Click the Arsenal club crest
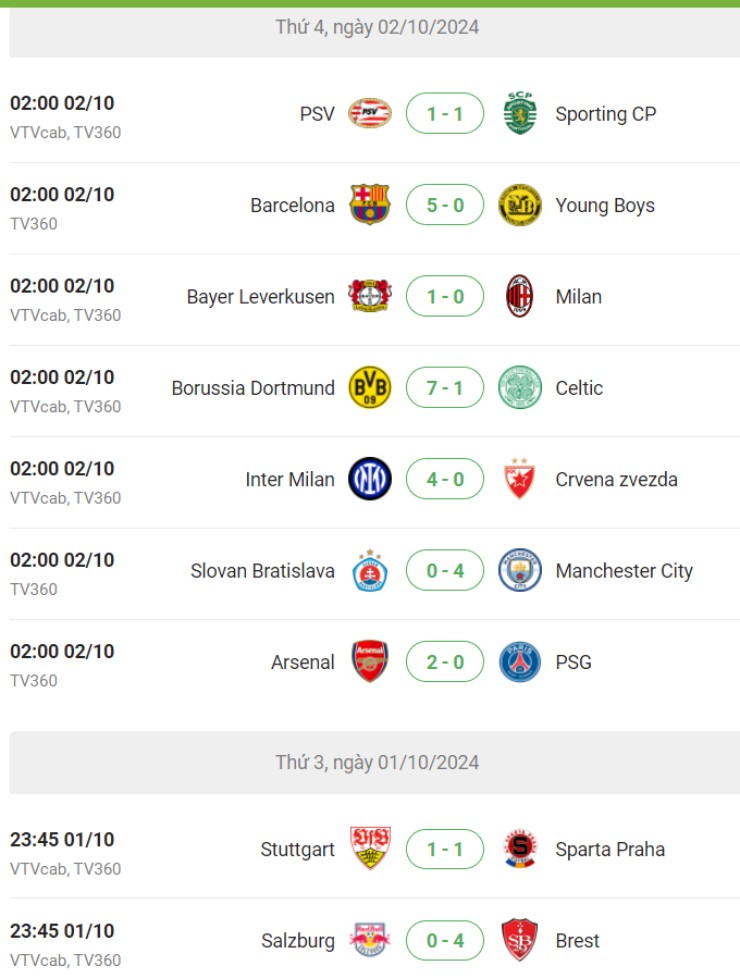The width and height of the screenshot is (740, 978). [x=370, y=662]
